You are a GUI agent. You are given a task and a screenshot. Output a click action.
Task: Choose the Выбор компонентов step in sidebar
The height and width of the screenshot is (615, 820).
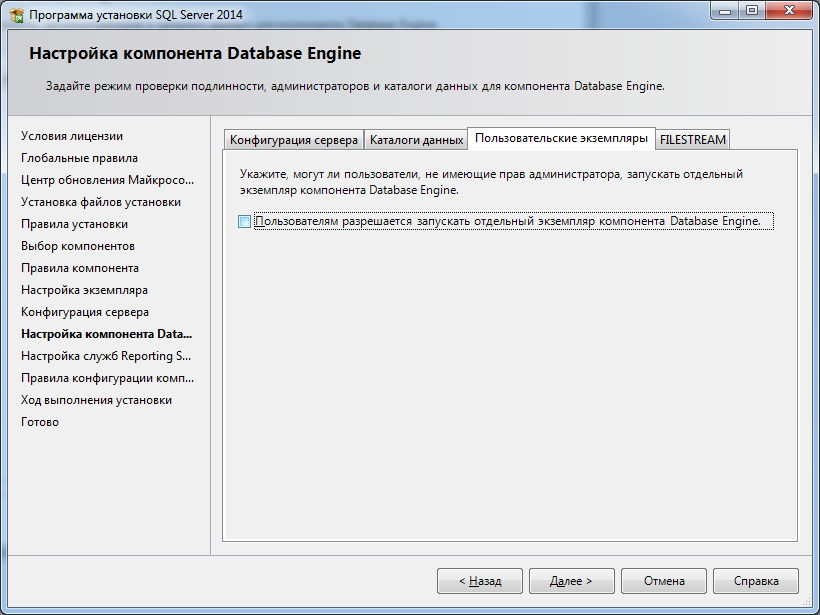click(x=78, y=246)
